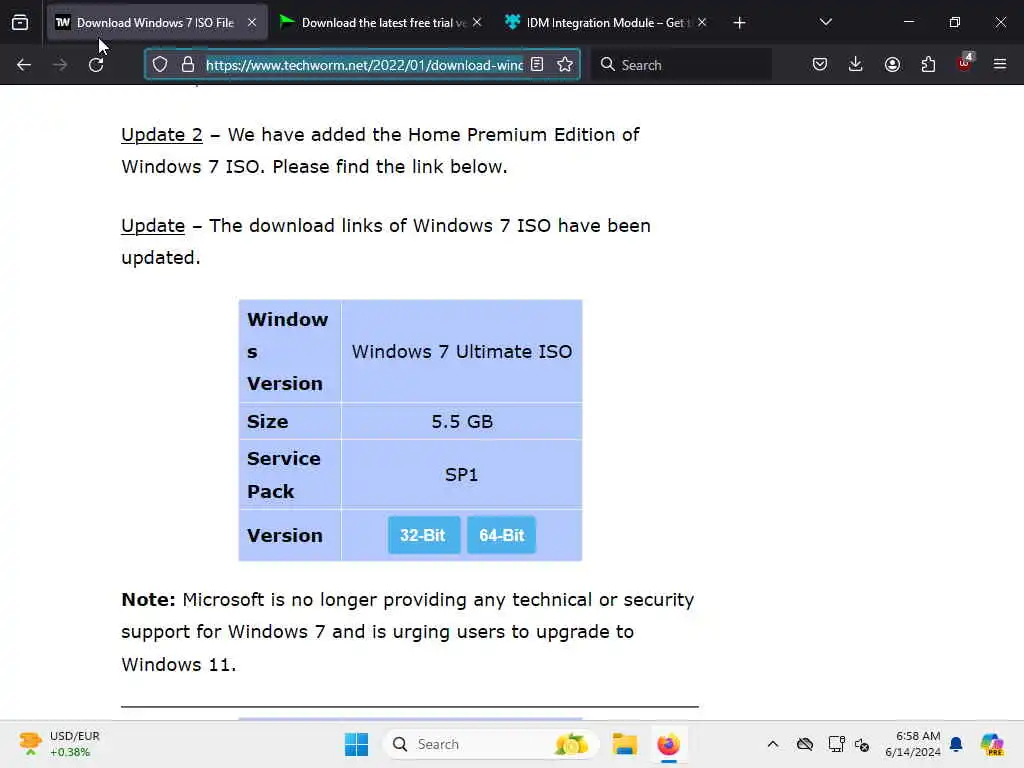This screenshot has width=1024, height=768.
Task: Open notifications bell icon
Action: click(x=956, y=744)
